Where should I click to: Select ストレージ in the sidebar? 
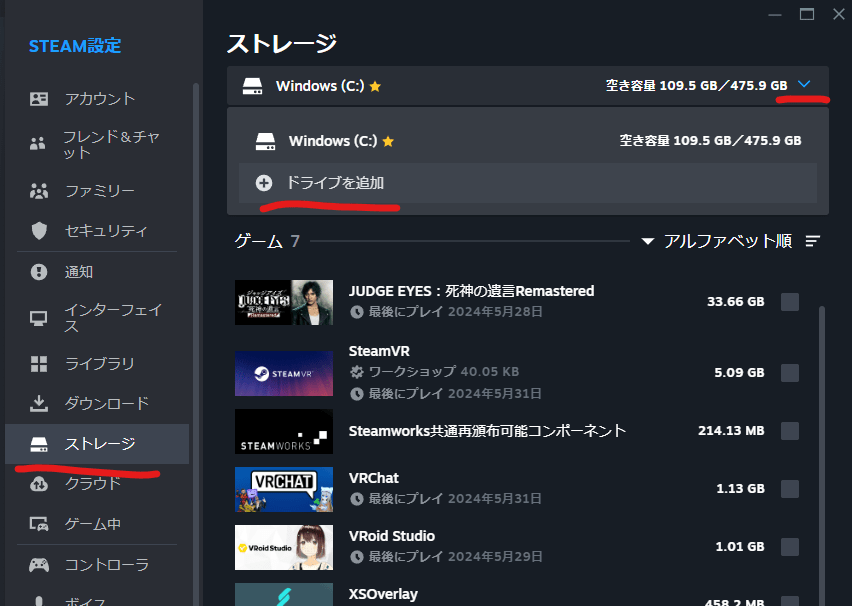[x=97, y=444]
